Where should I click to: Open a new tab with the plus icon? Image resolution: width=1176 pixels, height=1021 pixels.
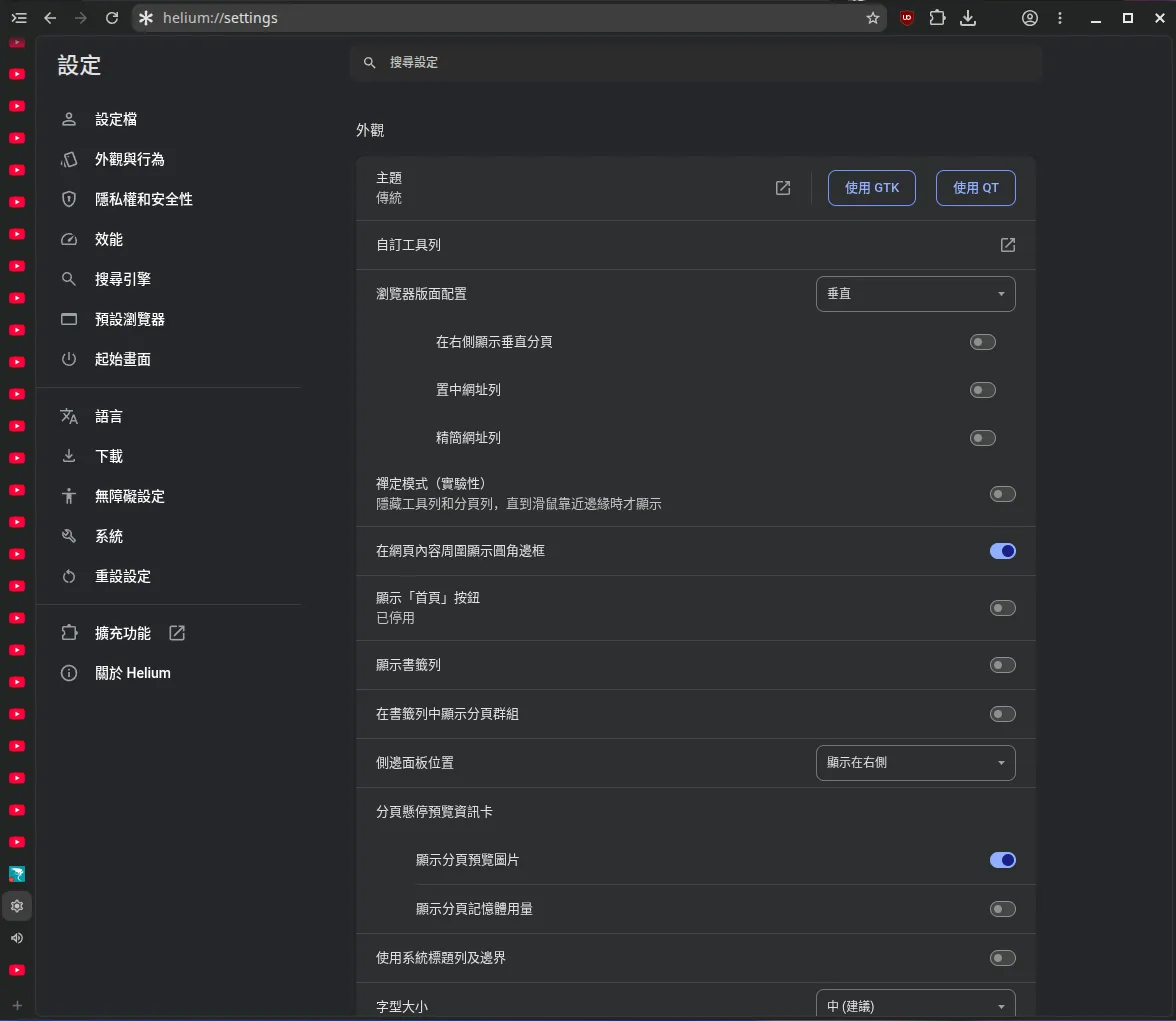click(17, 1005)
